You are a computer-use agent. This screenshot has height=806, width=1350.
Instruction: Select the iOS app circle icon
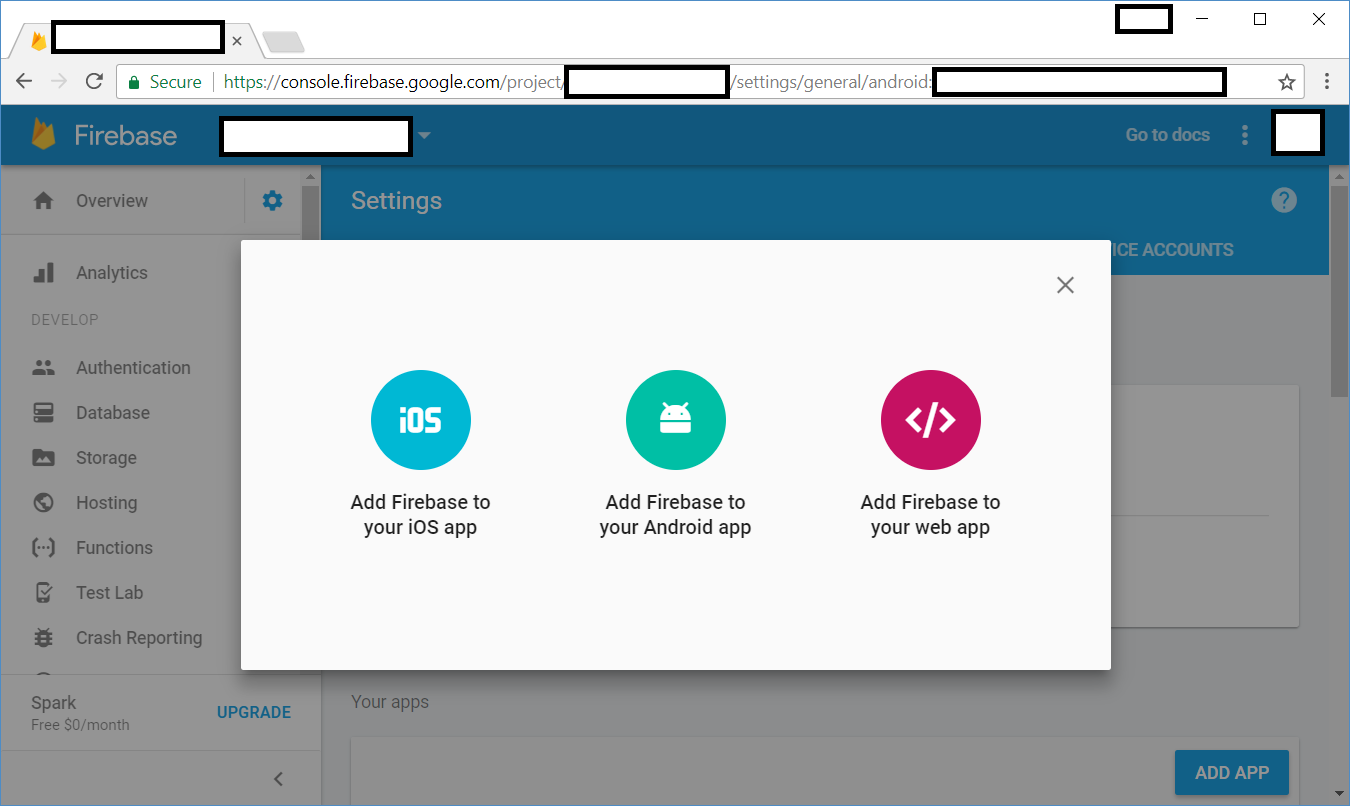tap(420, 420)
